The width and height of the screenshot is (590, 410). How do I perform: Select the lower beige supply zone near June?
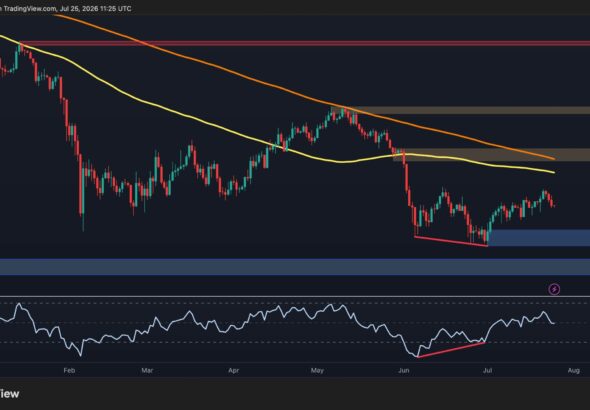pyautogui.click(x=491, y=155)
